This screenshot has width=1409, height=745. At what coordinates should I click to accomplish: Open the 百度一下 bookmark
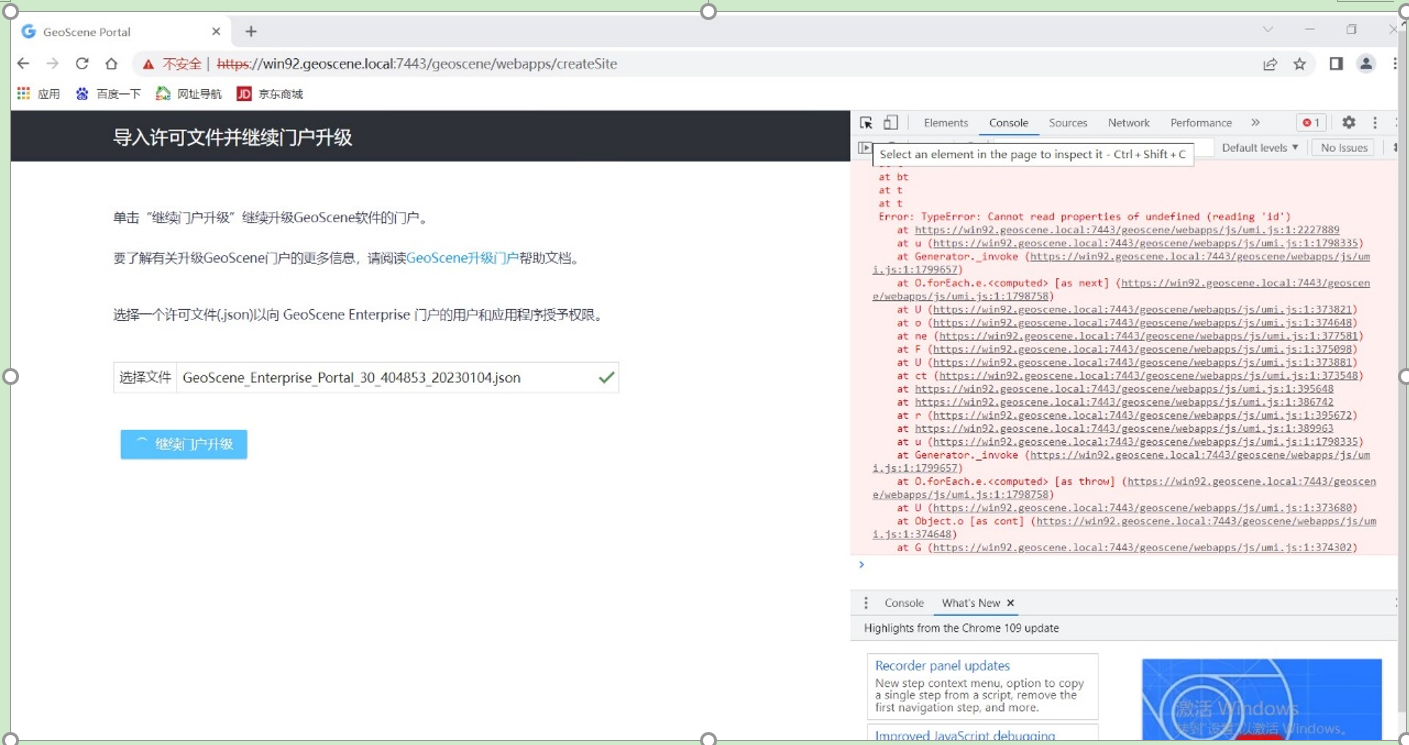(108, 94)
